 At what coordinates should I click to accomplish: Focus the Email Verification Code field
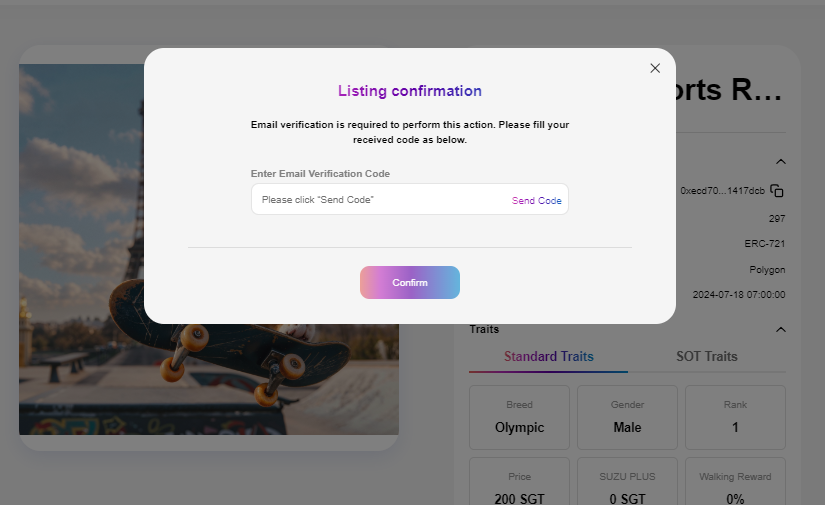tap(380, 200)
